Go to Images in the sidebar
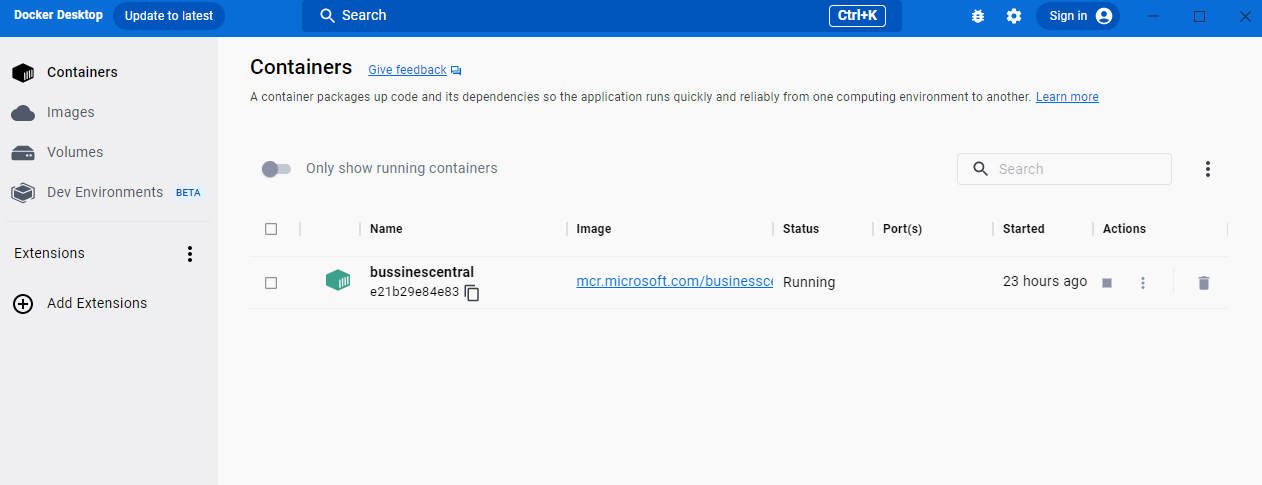This screenshot has width=1262, height=485. pos(70,112)
